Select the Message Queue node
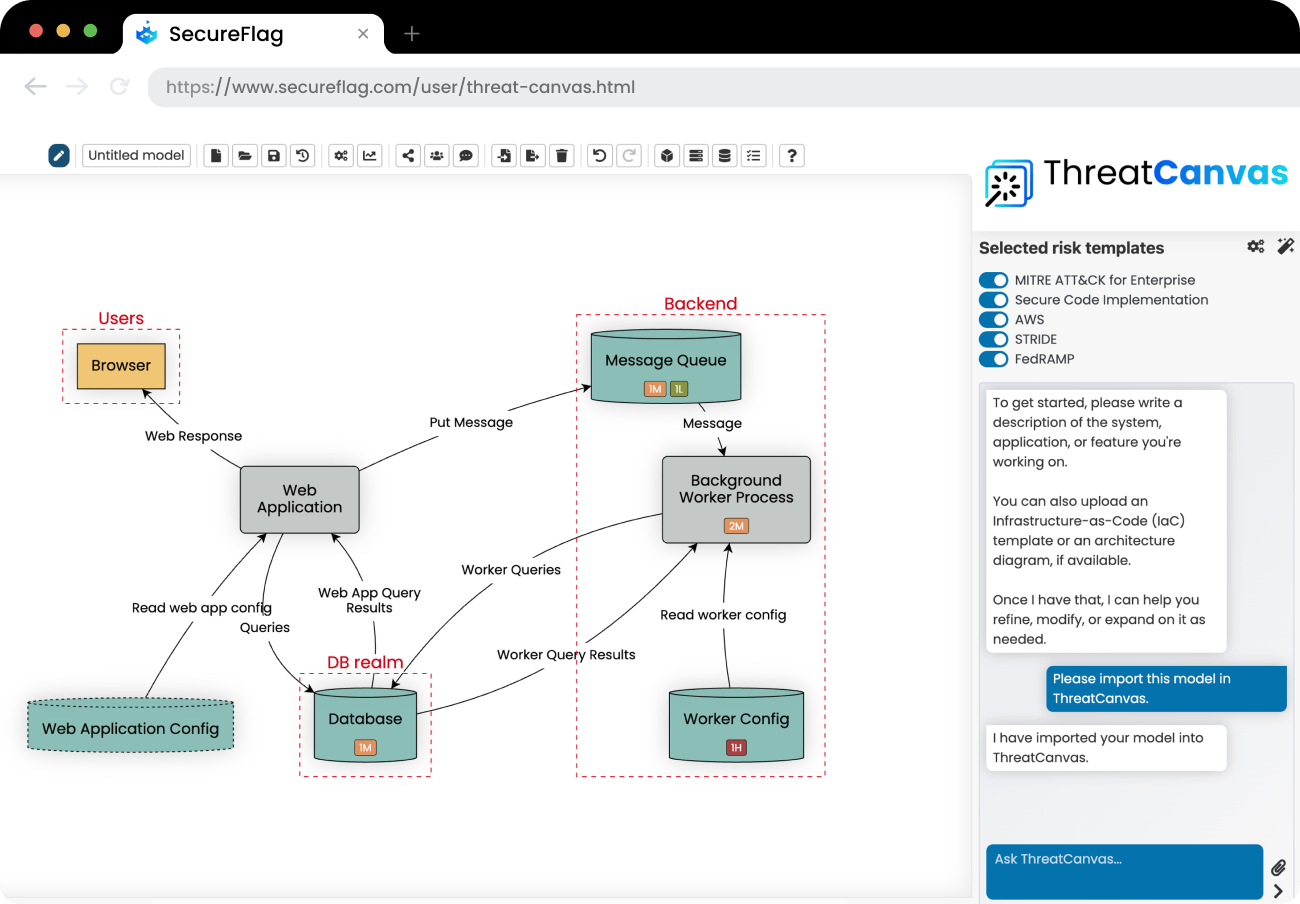The height and width of the screenshot is (904, 1300). [666, 366]
